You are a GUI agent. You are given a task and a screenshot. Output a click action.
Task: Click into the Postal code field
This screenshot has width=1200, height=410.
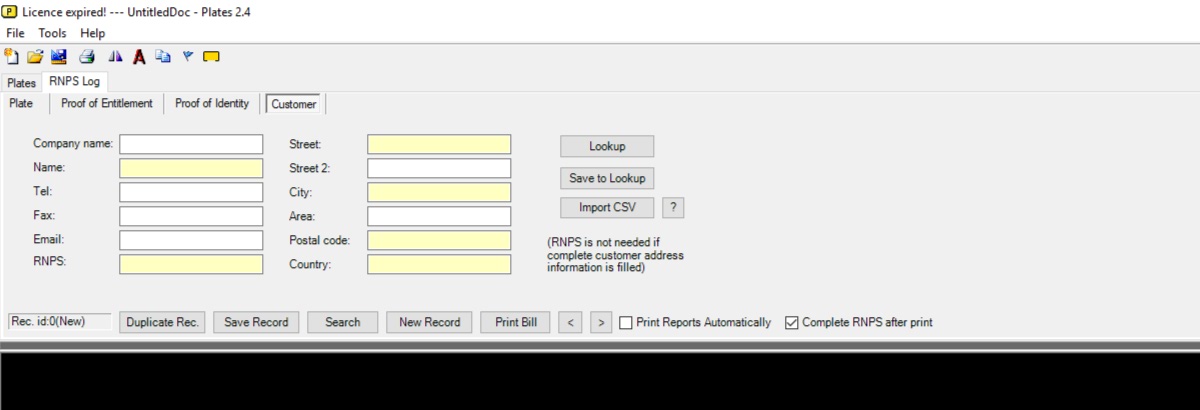point(439,240)
